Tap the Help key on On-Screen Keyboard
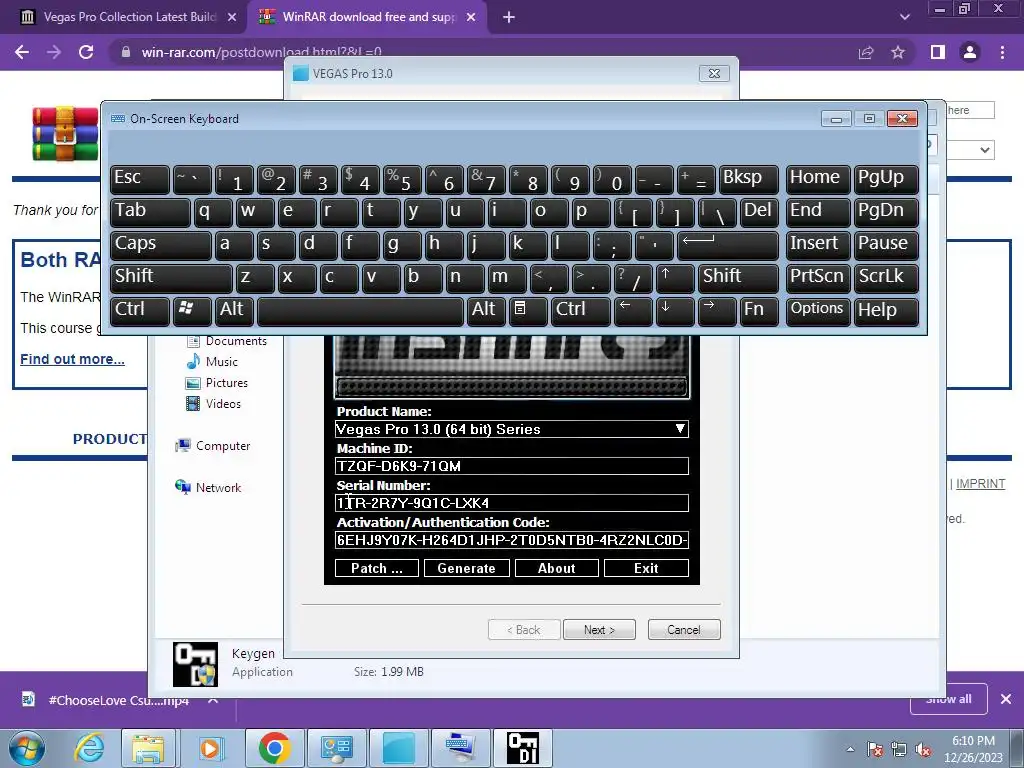This screenshot has height=768, width=1024. tap(886, 310)
